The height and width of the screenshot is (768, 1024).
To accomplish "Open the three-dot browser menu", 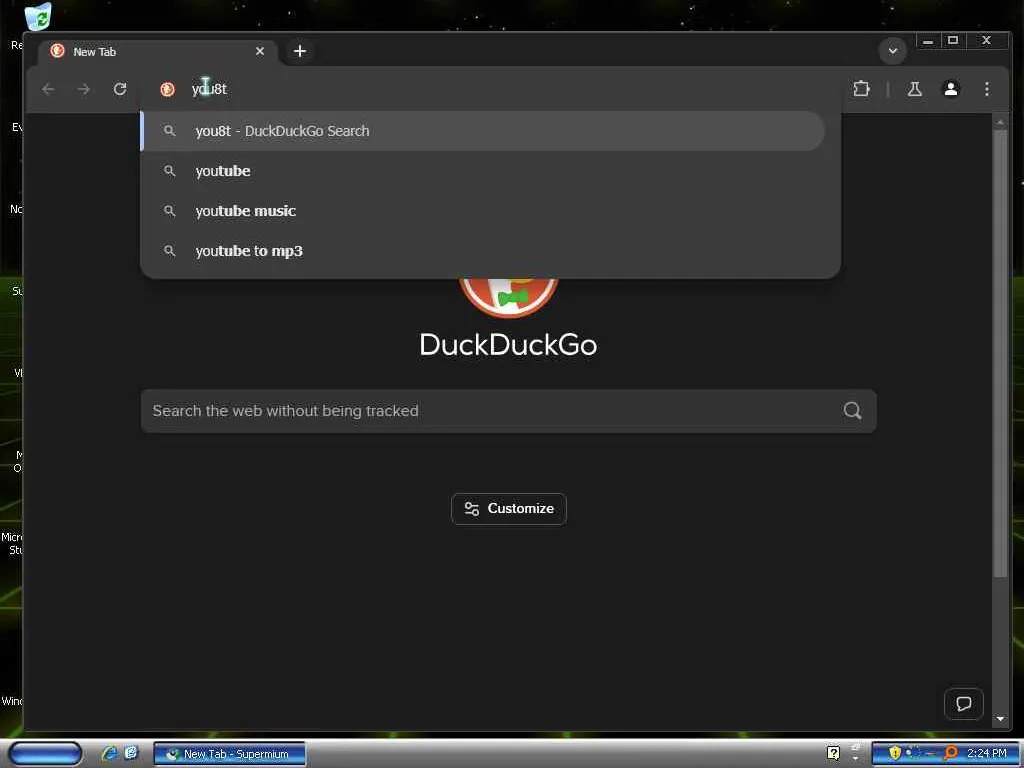I will [987, 89].
